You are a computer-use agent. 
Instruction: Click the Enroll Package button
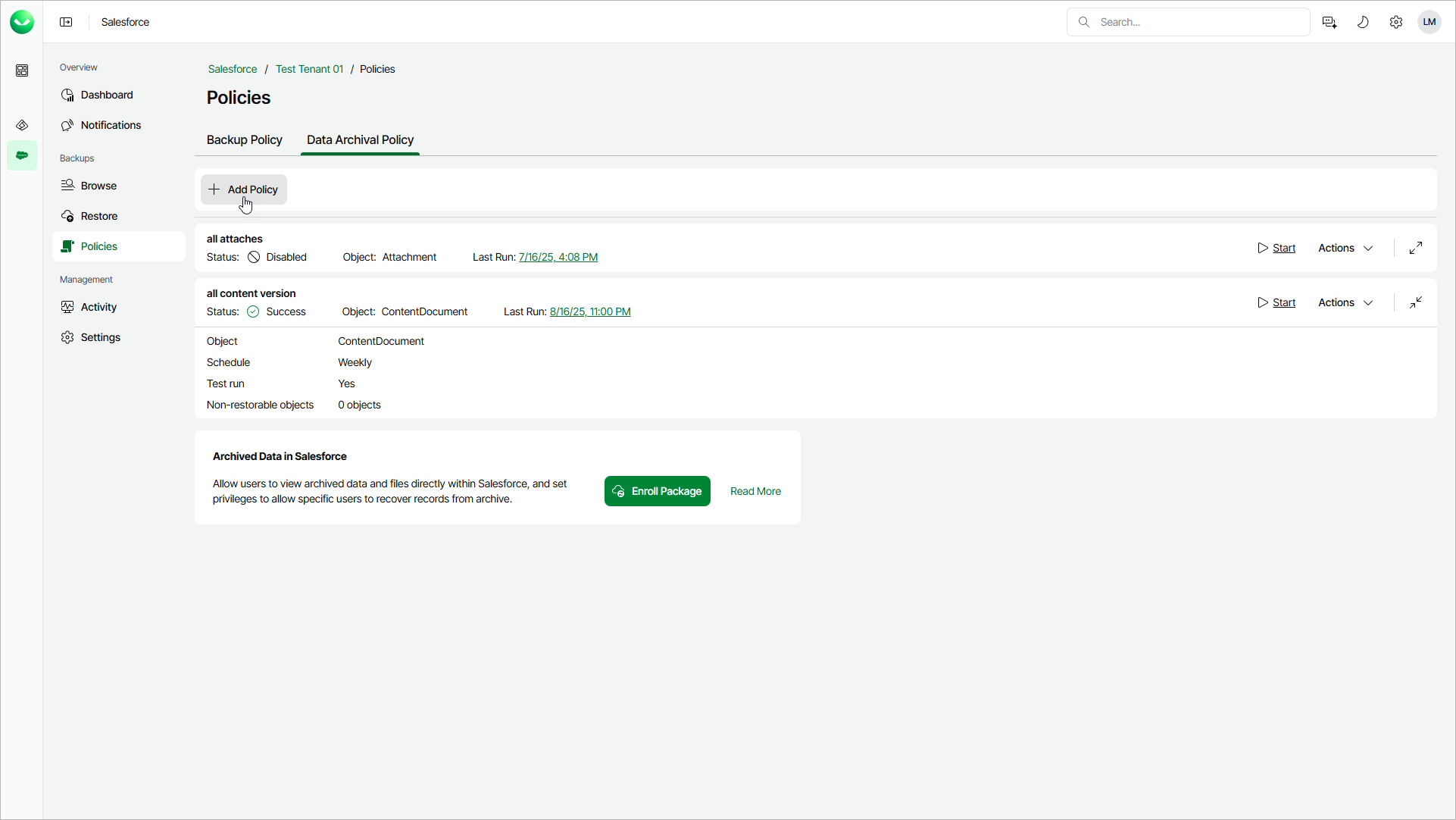pyautogui.click(x=657, y=491)
